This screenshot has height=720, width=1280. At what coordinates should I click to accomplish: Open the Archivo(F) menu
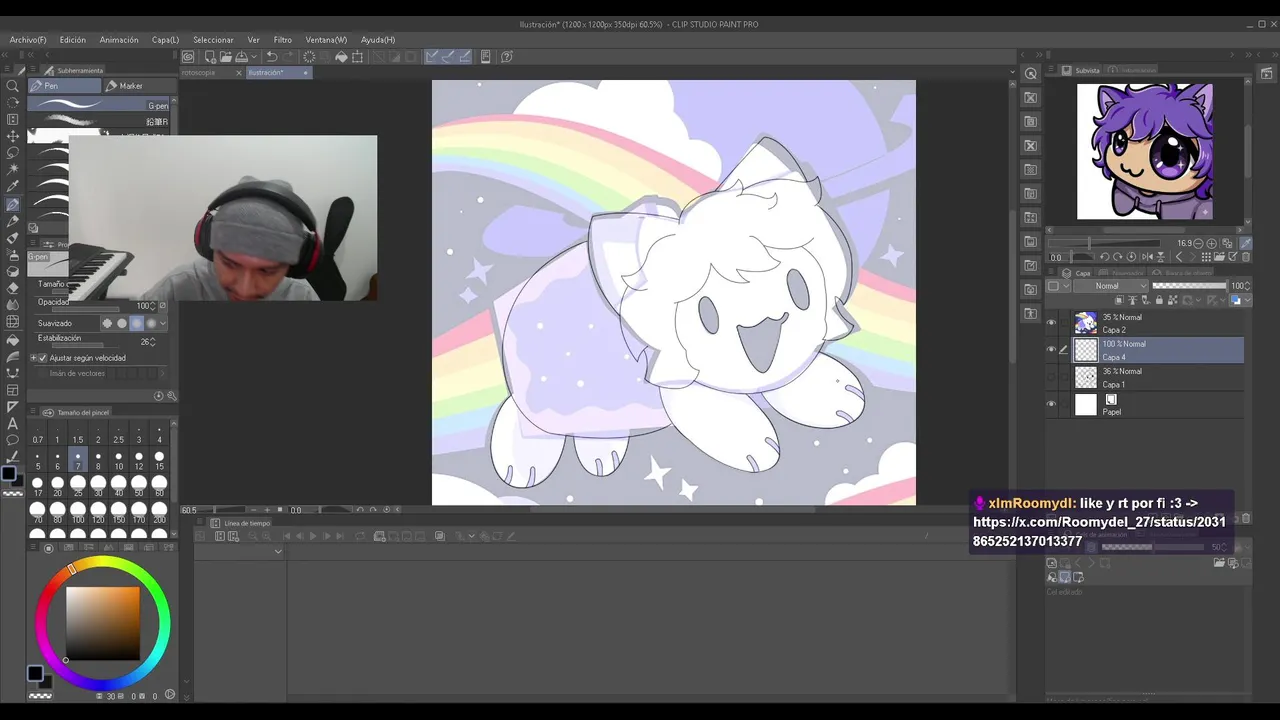(x=28, y=40)
